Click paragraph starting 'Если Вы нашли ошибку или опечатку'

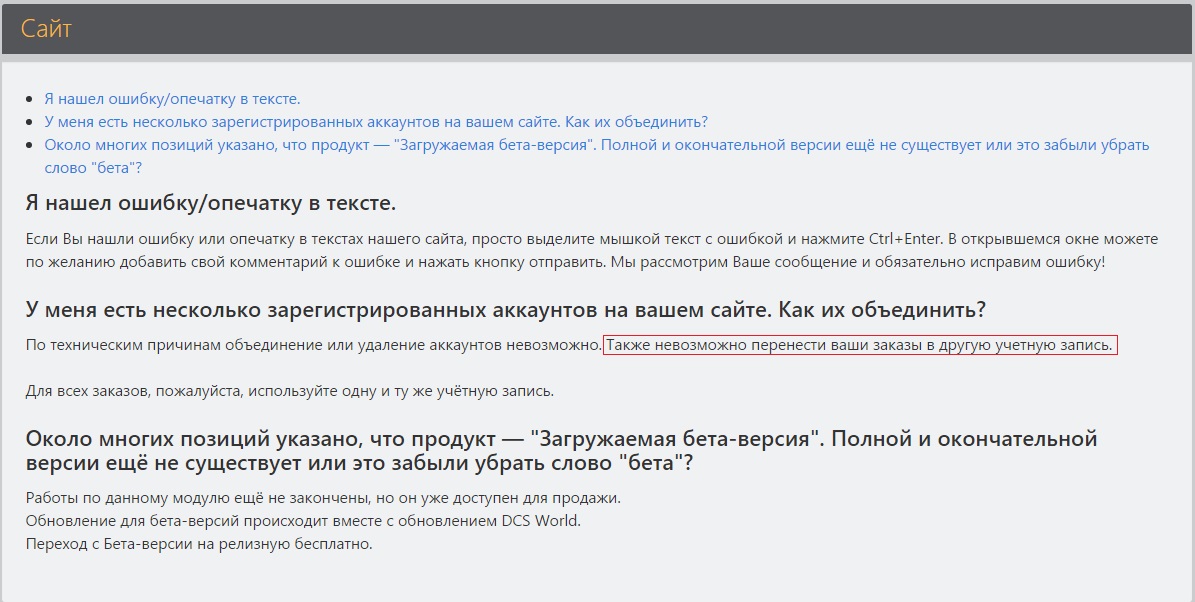591,250
